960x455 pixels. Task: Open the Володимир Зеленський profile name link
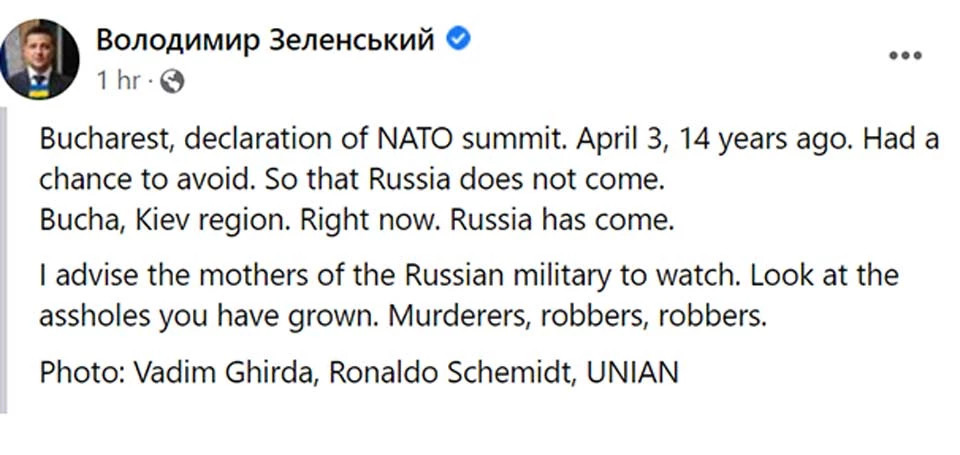(x=265, y=41)
